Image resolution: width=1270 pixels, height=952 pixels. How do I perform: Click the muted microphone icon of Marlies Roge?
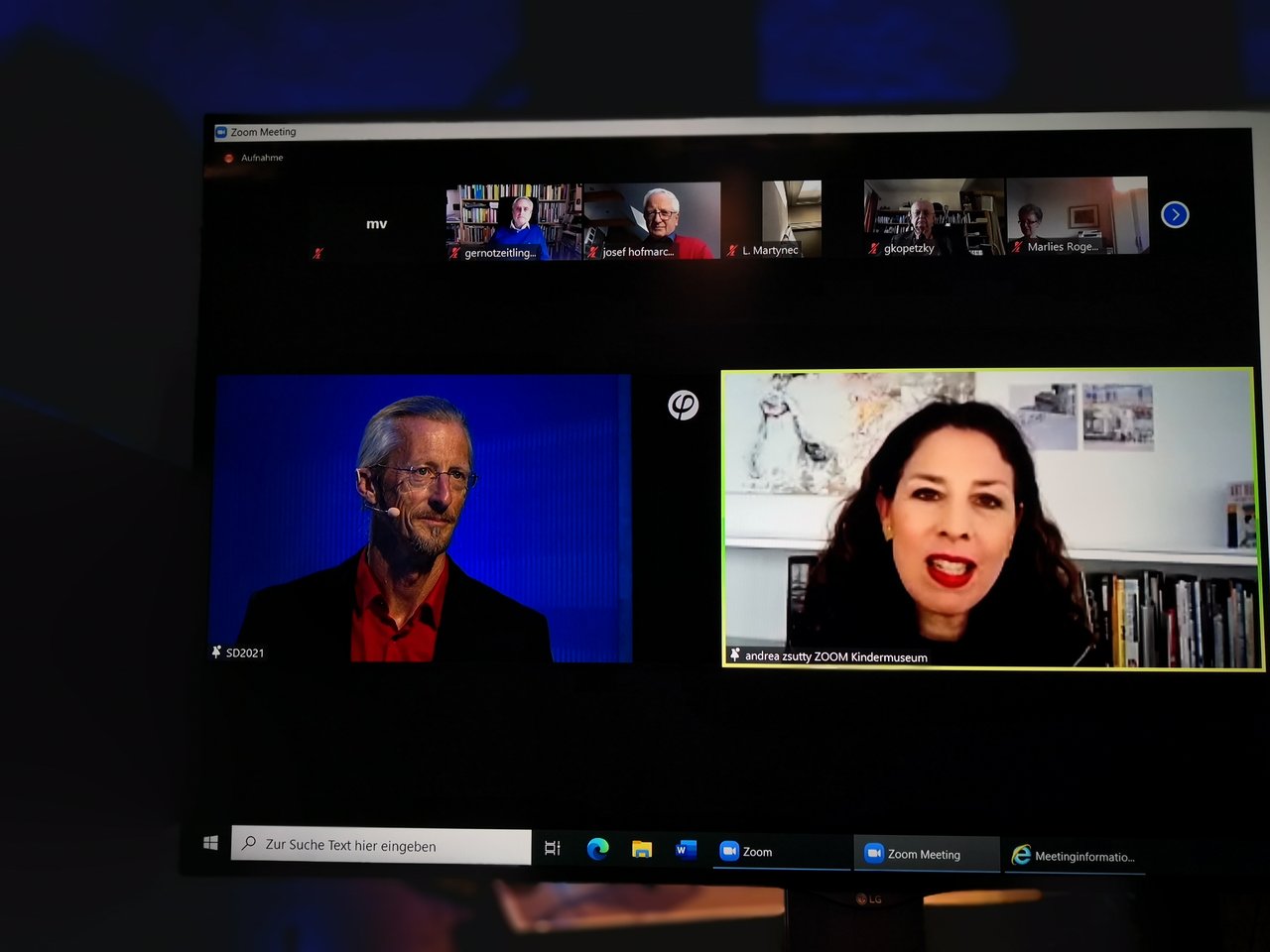tap(1017, 246)
